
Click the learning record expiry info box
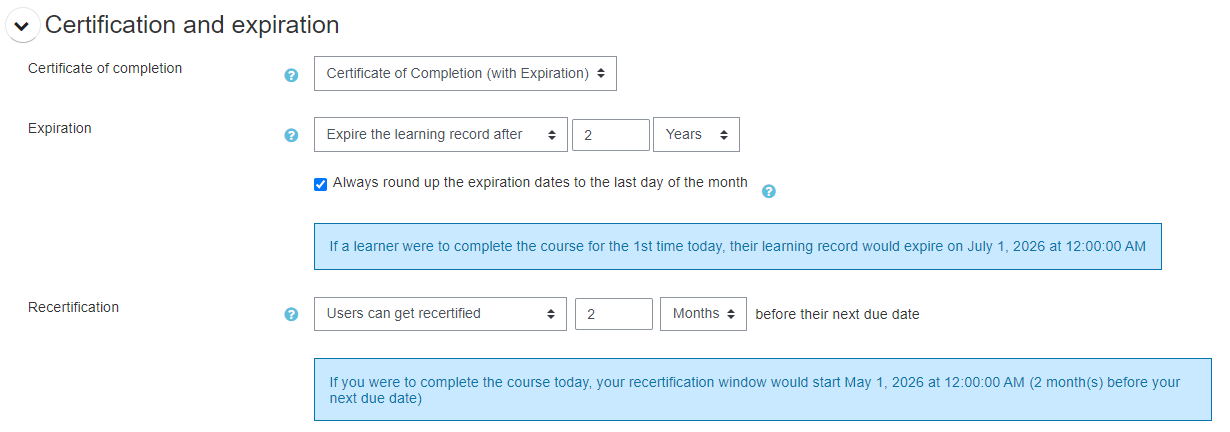point(737,246)
